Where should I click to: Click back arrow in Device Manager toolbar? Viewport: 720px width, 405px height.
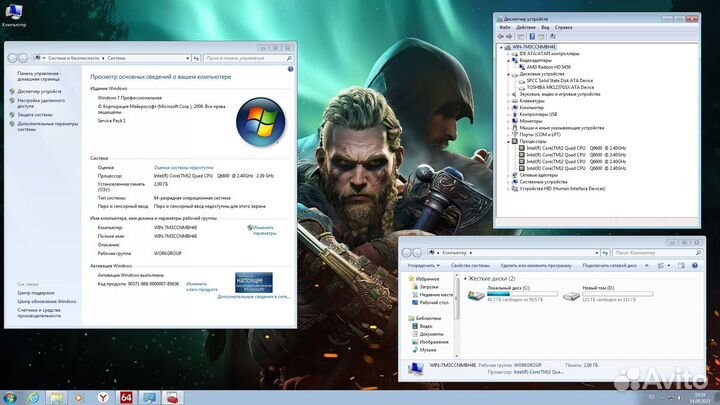pos(501,36)
